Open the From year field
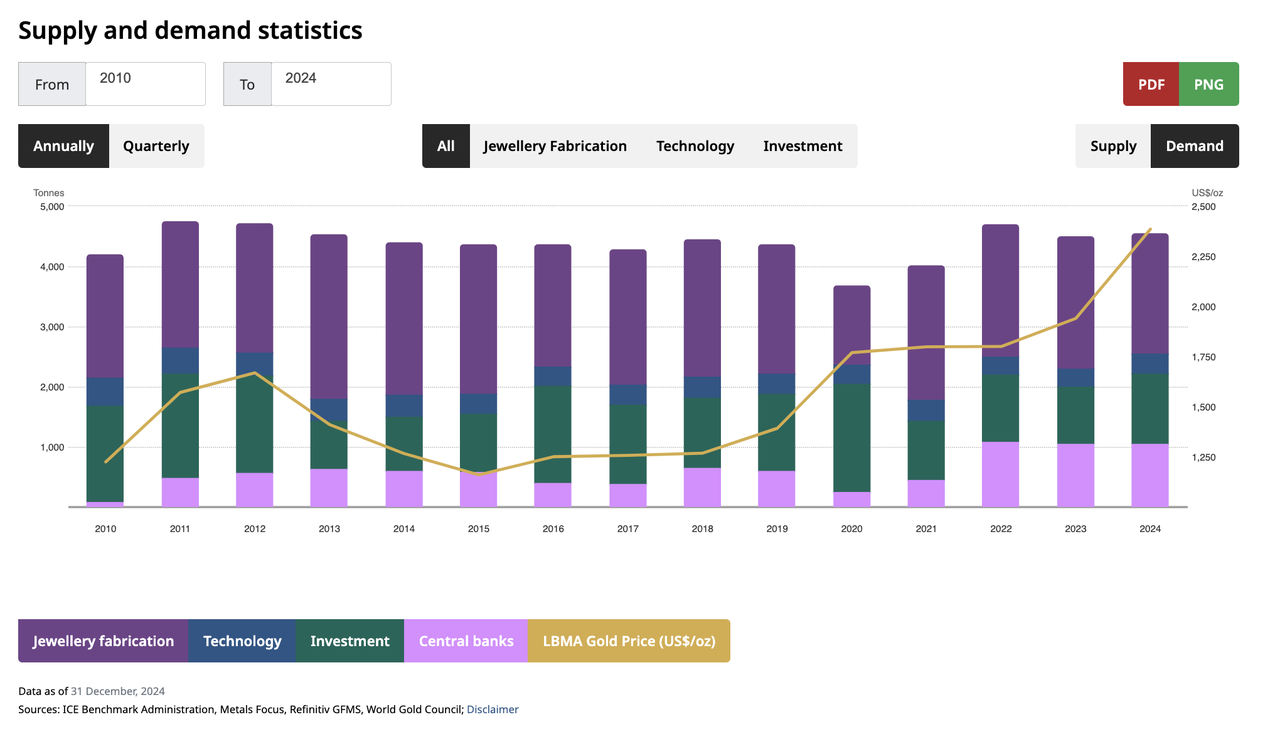1280x737 pixels. tap(145, 84)
